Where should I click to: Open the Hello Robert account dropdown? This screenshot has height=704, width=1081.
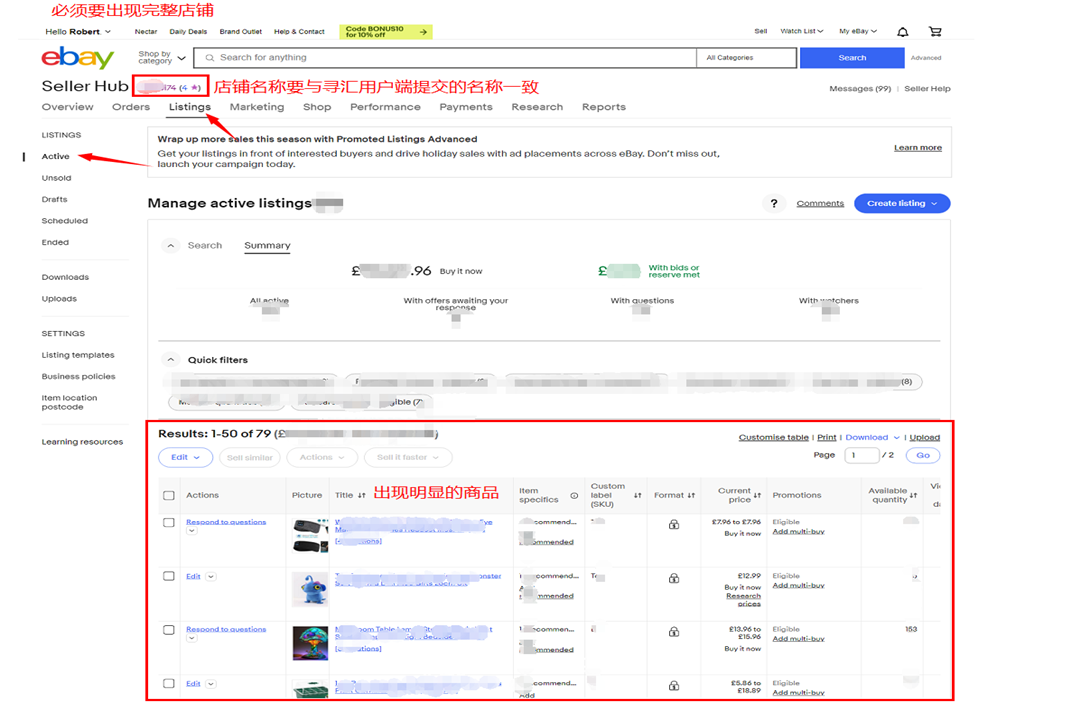point(78,32)
